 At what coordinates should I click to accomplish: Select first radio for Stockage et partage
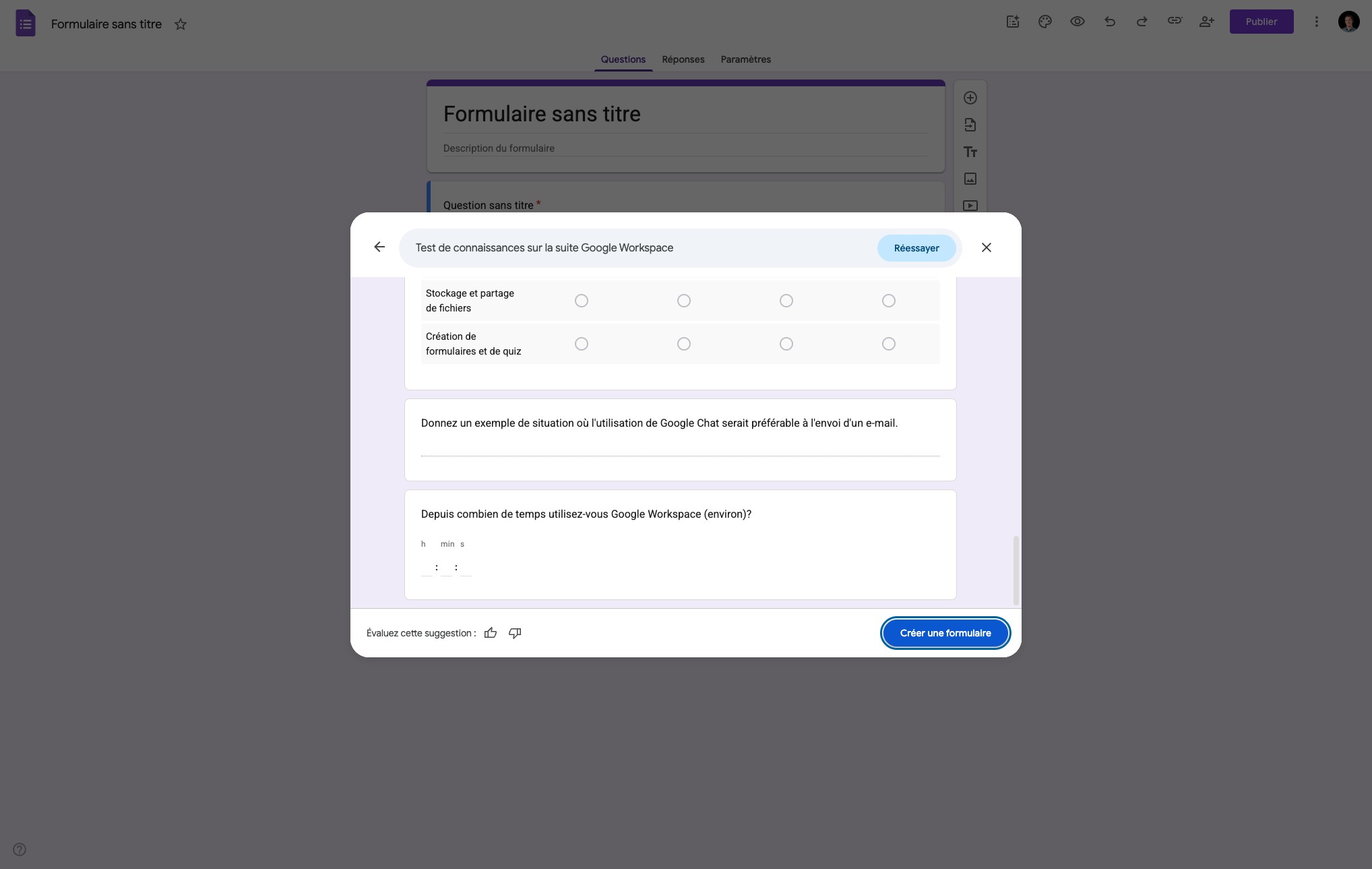(x=582, y=301)
